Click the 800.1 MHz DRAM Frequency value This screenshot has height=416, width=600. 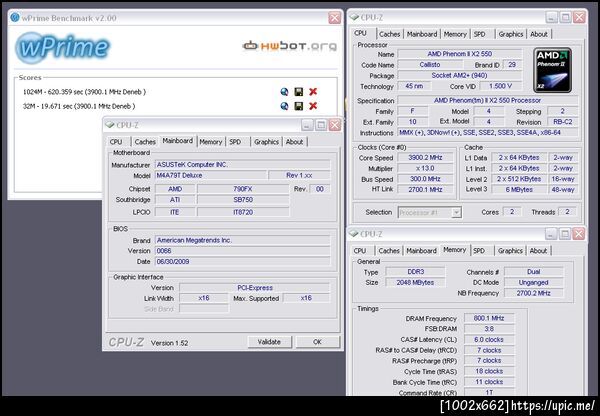pos(489,318)
